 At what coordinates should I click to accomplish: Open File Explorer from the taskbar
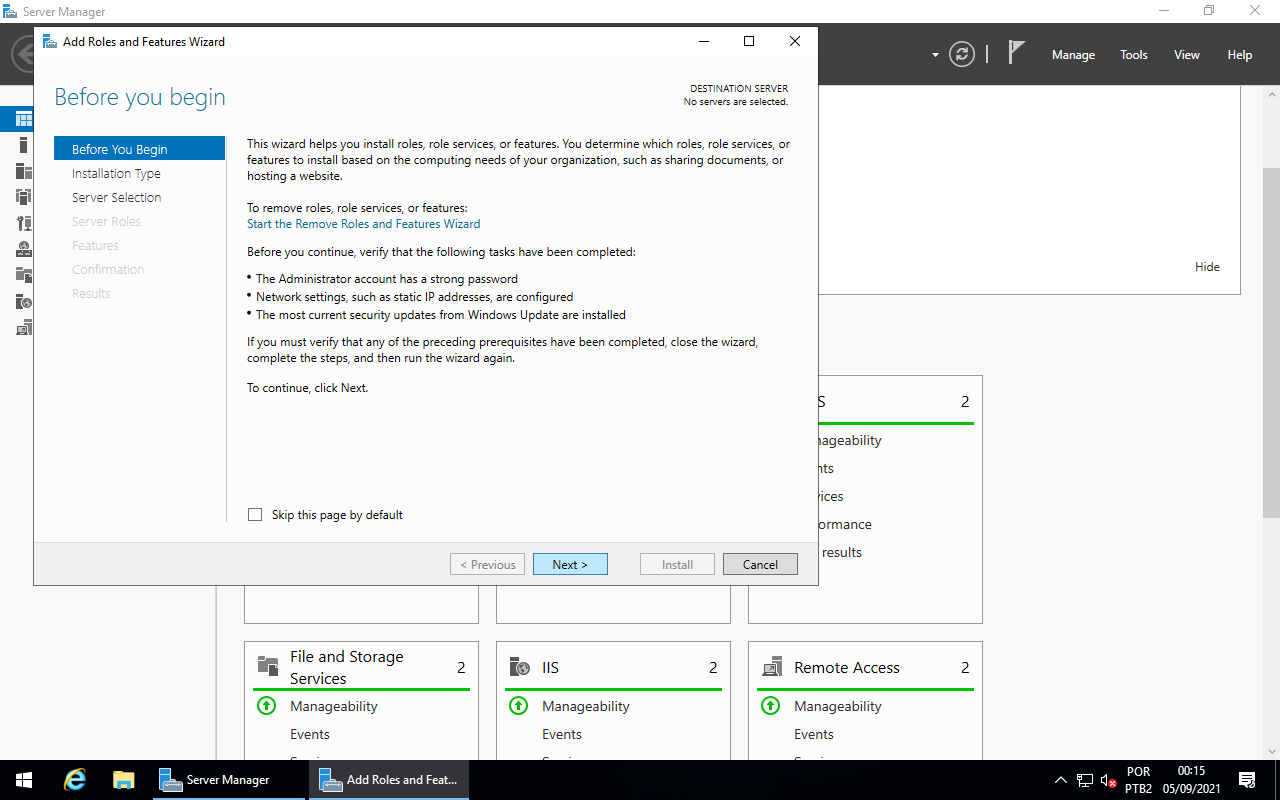123,779
